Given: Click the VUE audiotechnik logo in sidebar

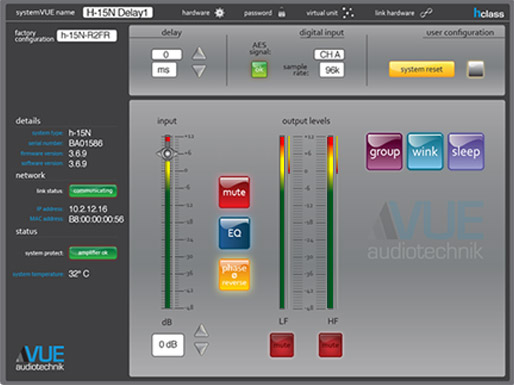Looking at the screenshot, I should (x=40, y=358).
